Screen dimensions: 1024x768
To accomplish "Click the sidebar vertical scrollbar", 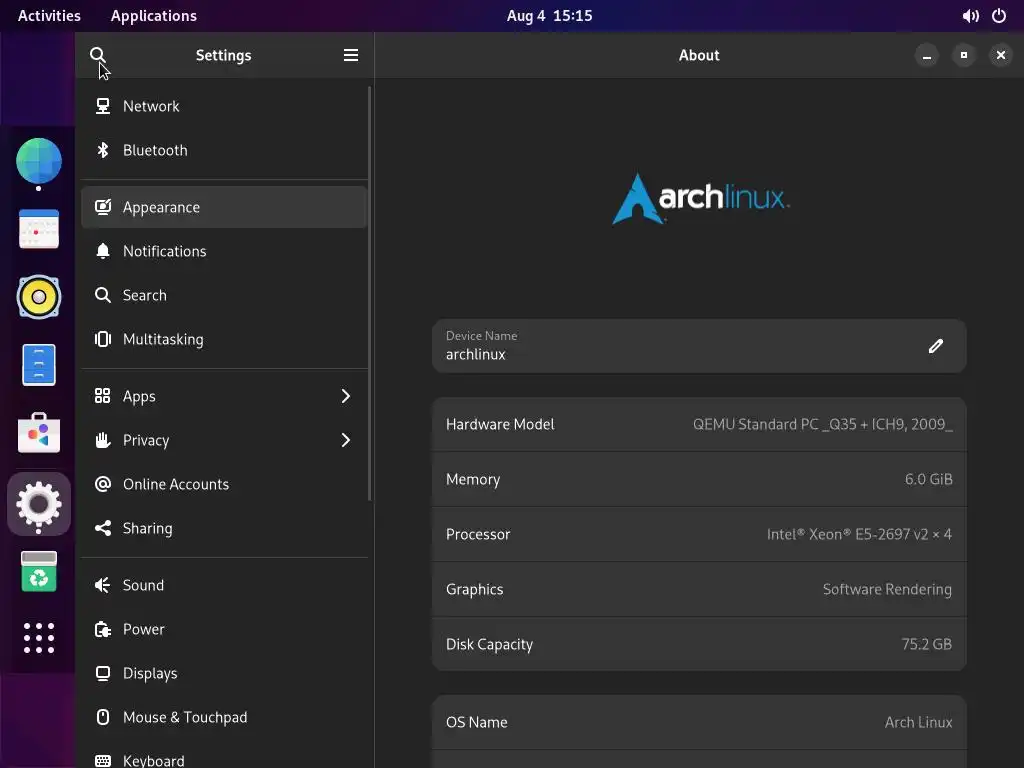I will [x=370, y=294].
